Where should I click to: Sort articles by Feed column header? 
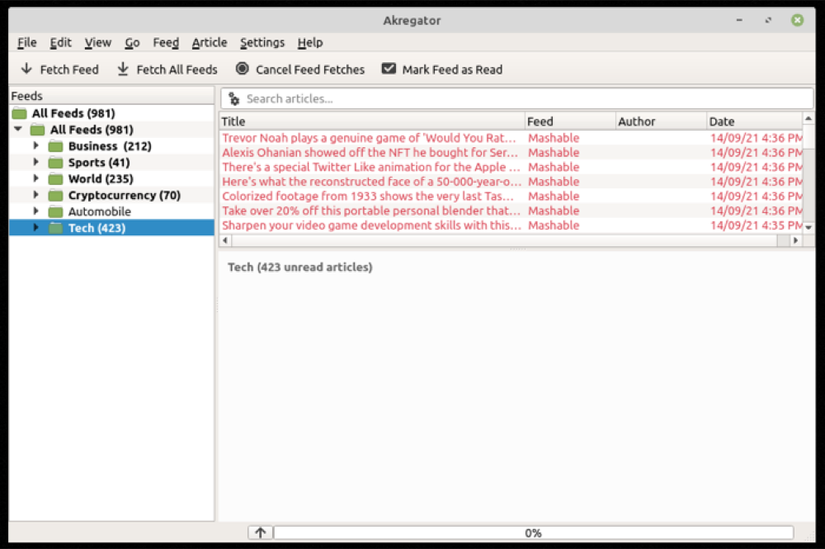pyautogui.click(x=570, y=122)
